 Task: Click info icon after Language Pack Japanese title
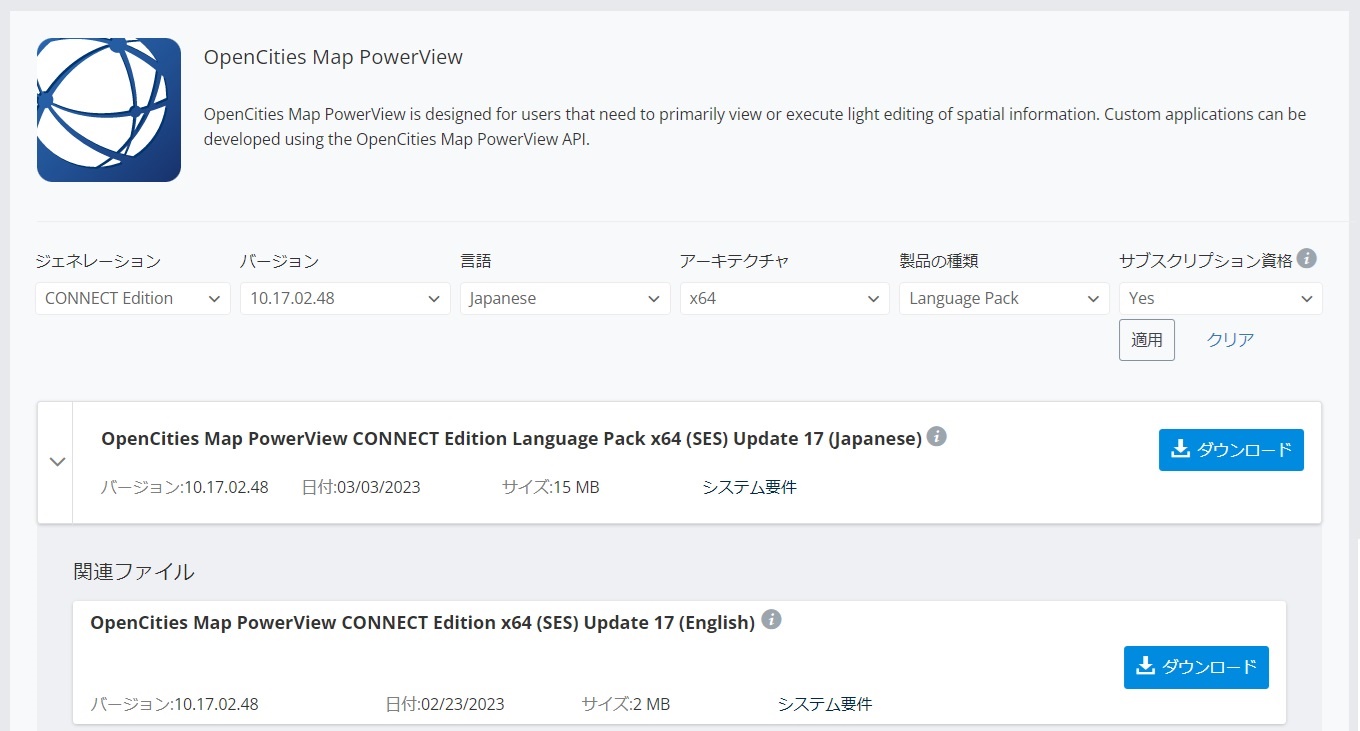pos(936,436)
